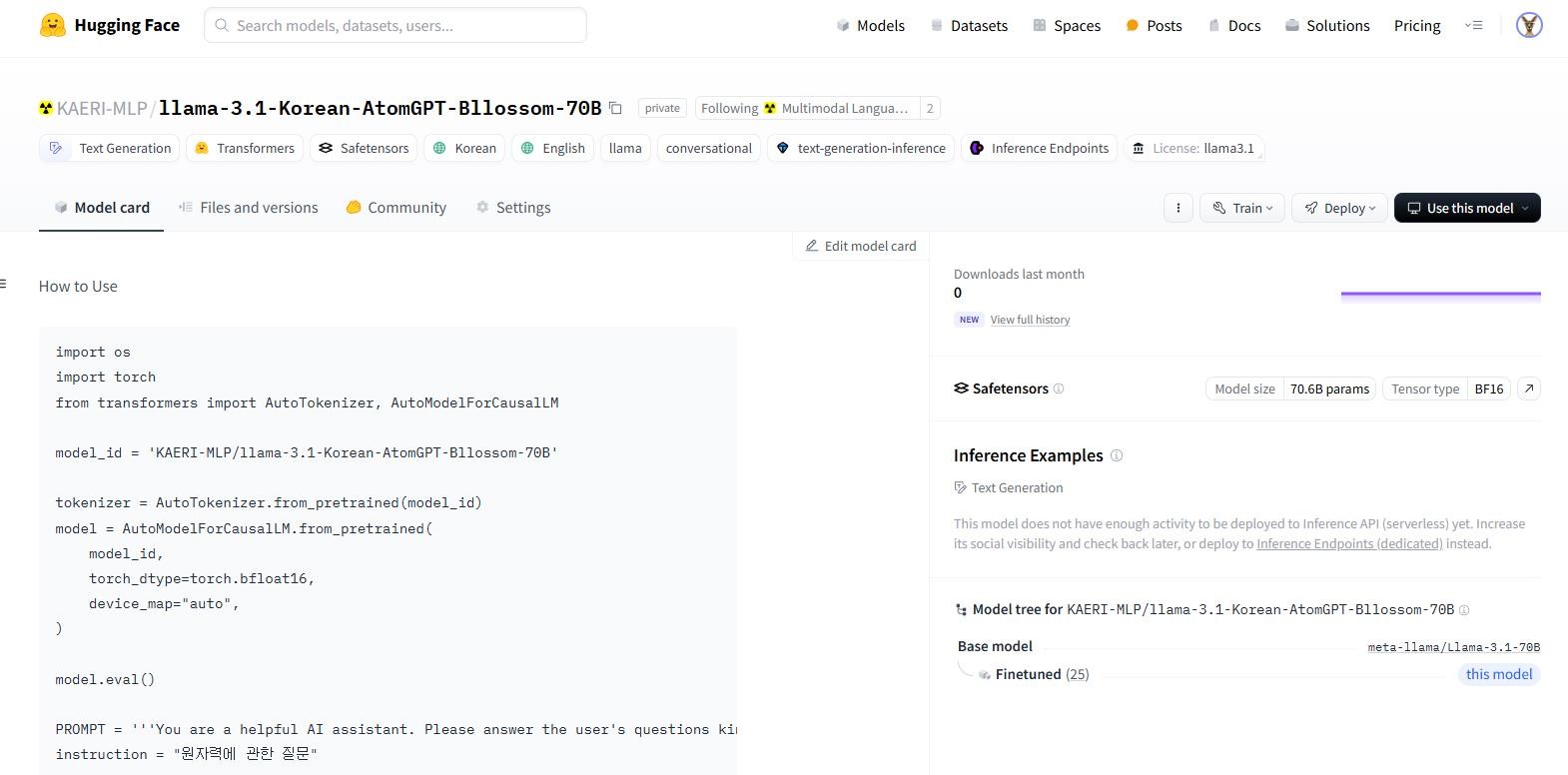Click the Hugging Face logo icon
This screenshot has height=775, width=1568.
pos(53,26)
